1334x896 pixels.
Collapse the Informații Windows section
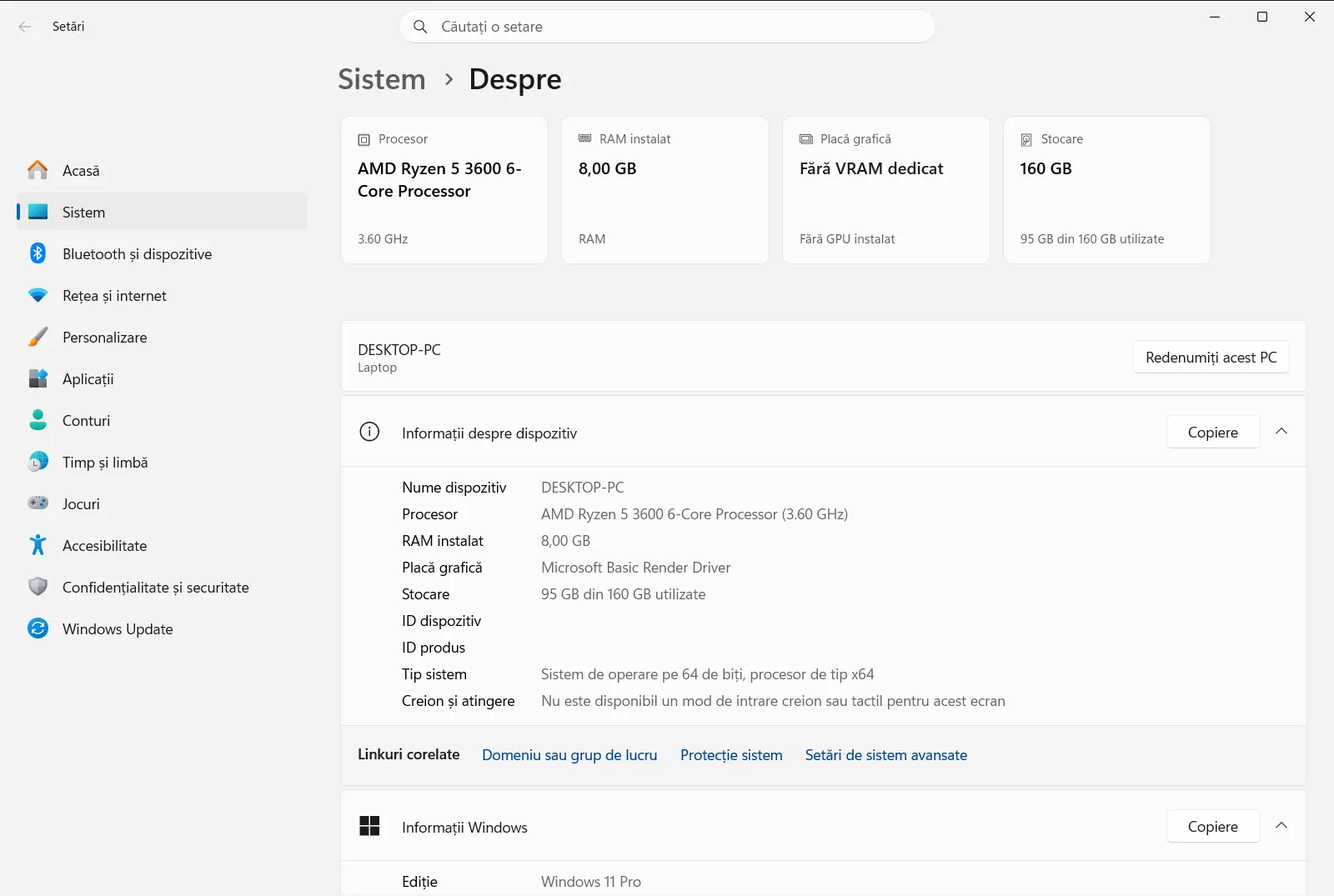[x=1281, y=826]
